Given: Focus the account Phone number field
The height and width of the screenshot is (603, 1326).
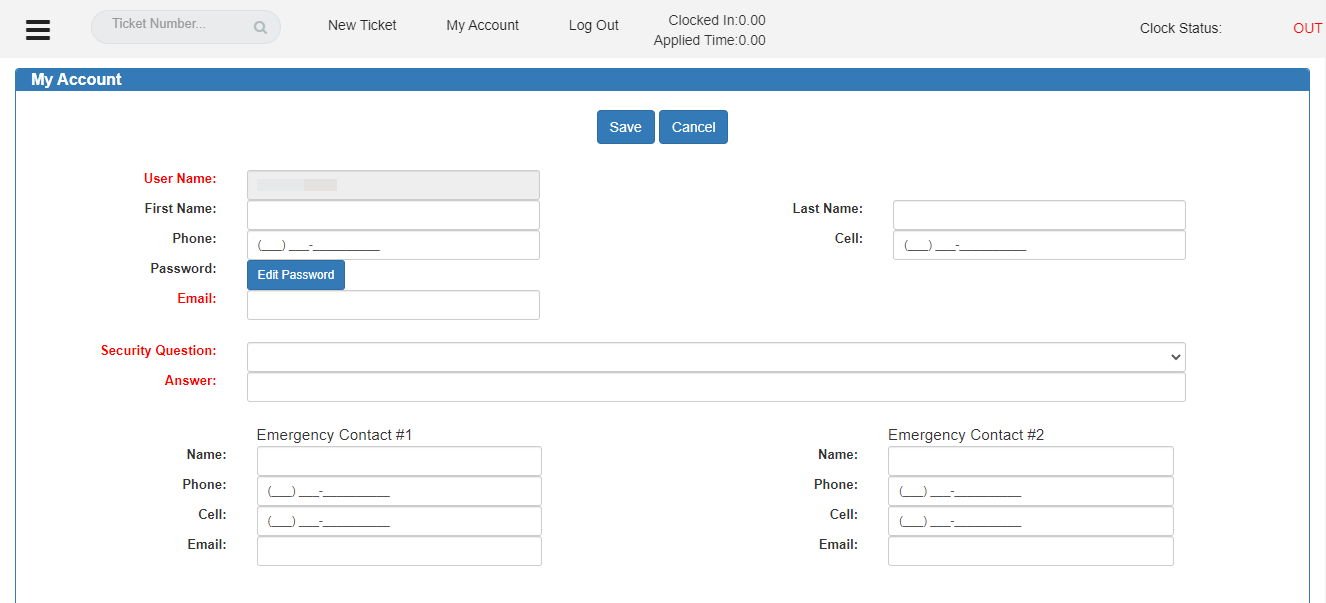Looking at the screenshot, I should click(x=393, y=245).
